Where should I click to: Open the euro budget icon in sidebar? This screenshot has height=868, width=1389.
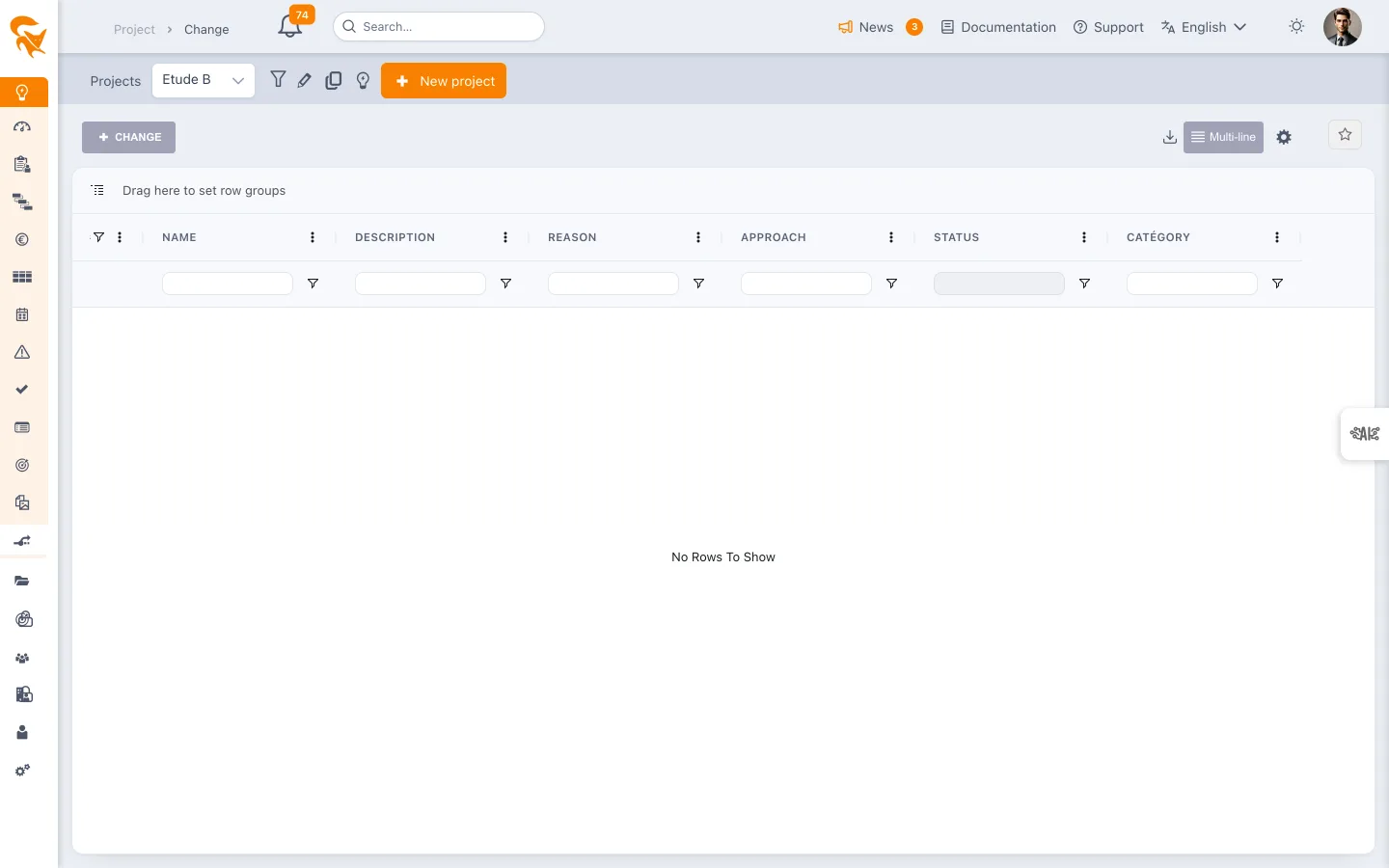[22, 240]
